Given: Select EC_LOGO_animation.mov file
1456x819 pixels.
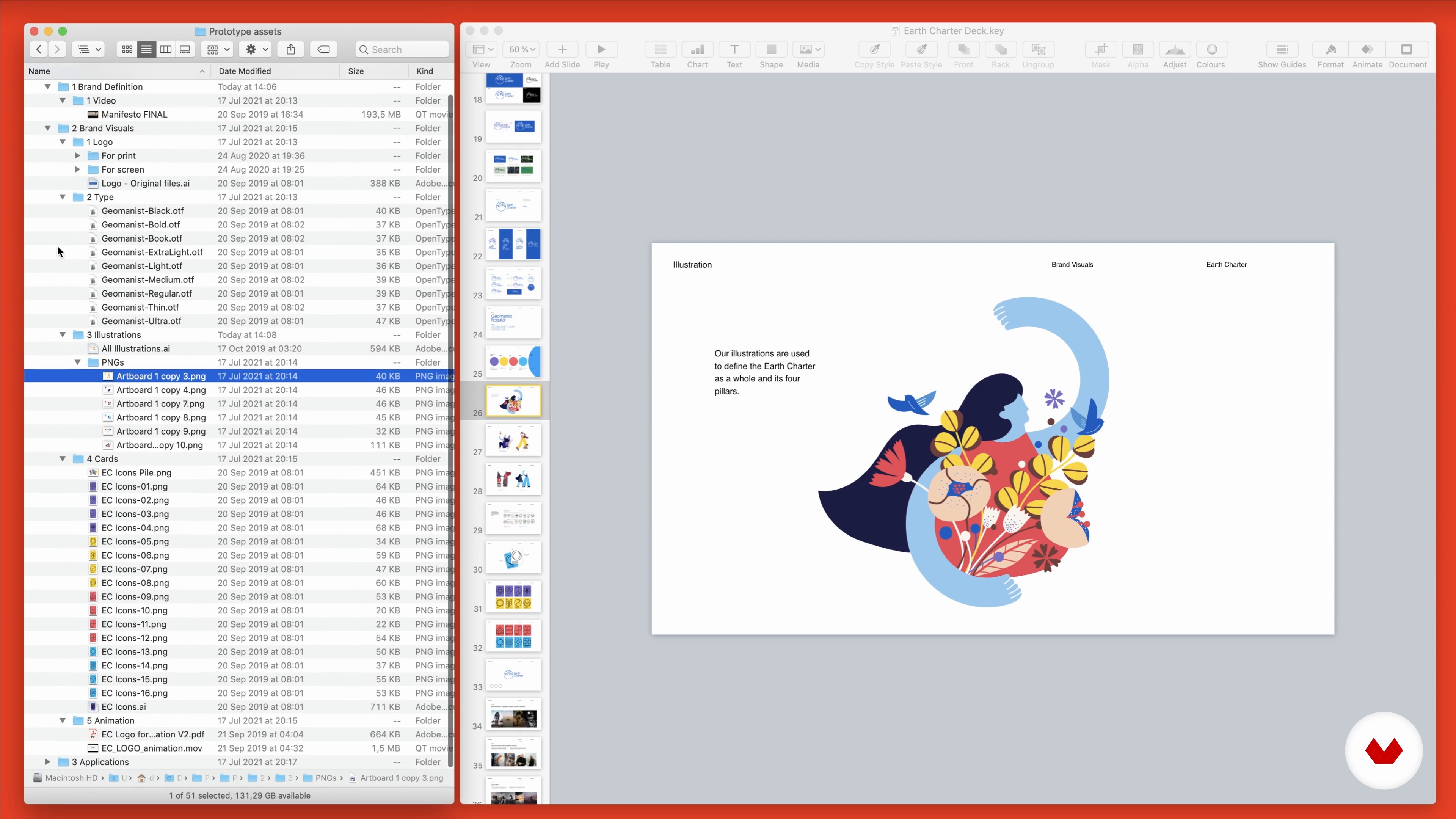Looking at the screenshot, I should point(239,748).
